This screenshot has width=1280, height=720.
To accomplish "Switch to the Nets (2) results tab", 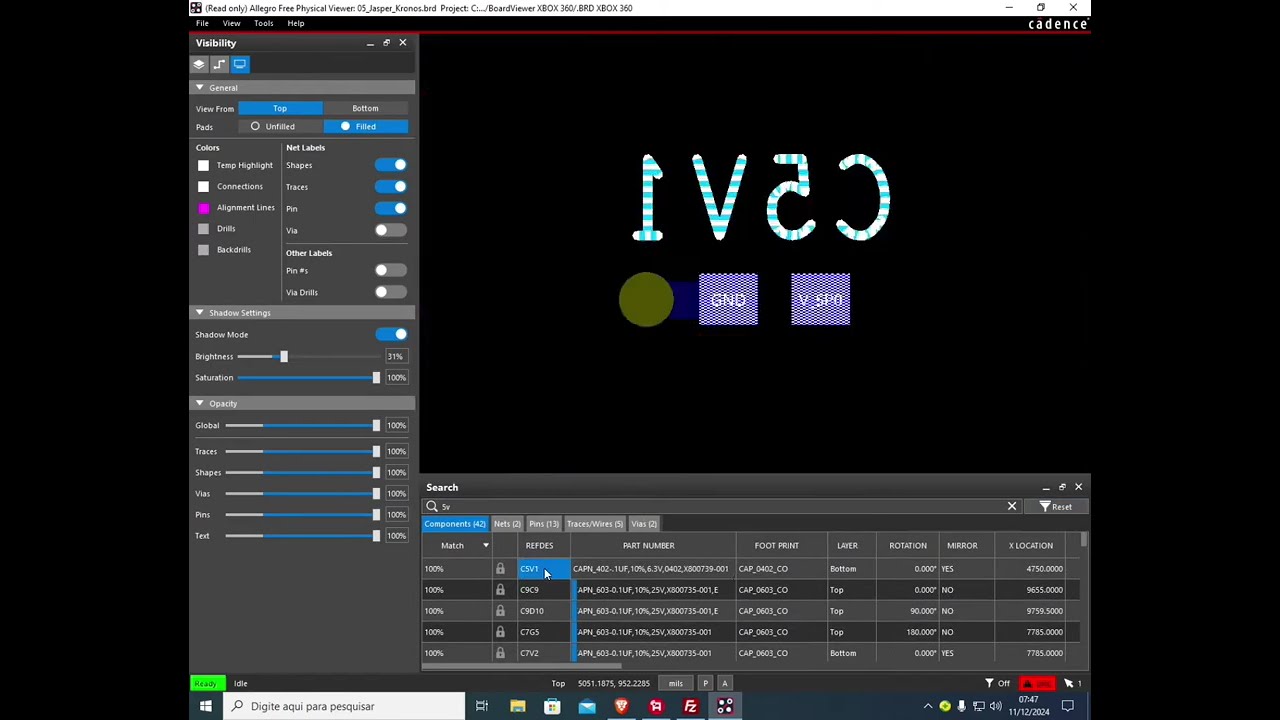I will pos(507,524).
